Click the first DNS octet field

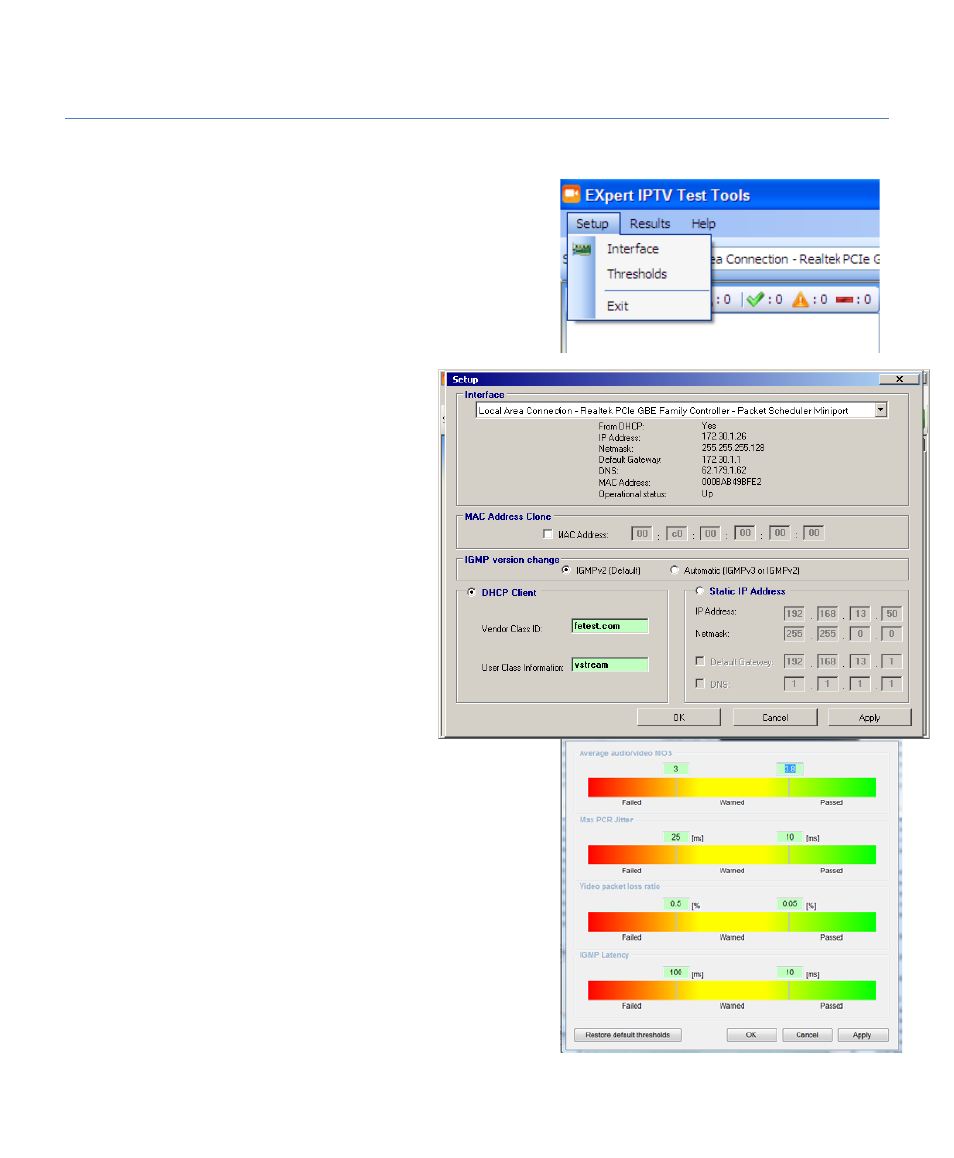pos(794,684)
